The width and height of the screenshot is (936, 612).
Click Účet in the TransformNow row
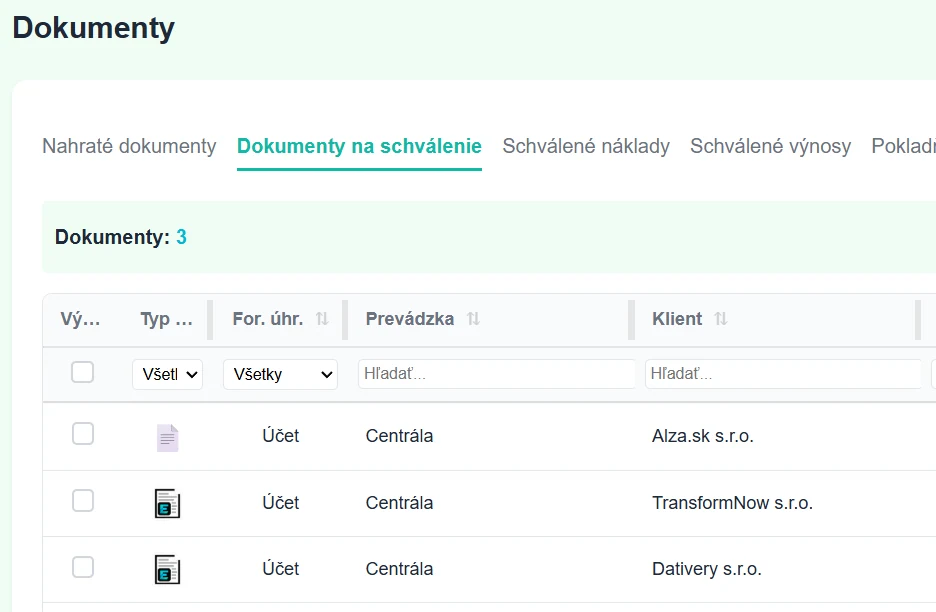pyautogui.click(x=281, y=502)
